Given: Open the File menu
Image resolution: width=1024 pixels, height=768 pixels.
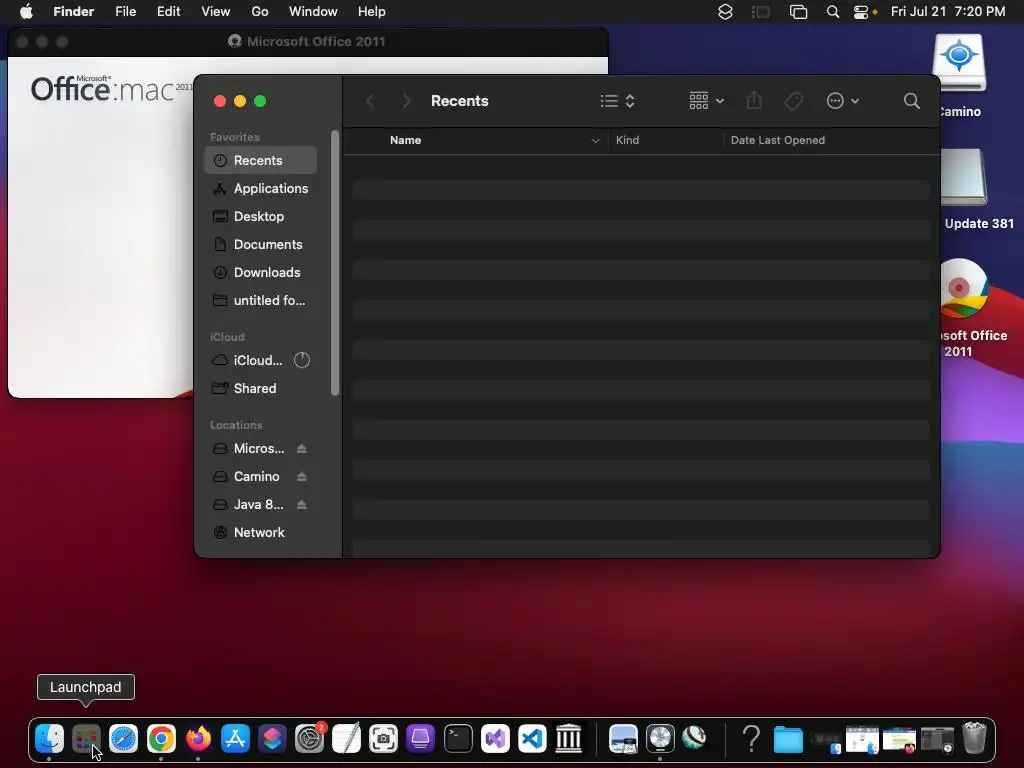Looking at the screenshot, I should pos(125,12).
